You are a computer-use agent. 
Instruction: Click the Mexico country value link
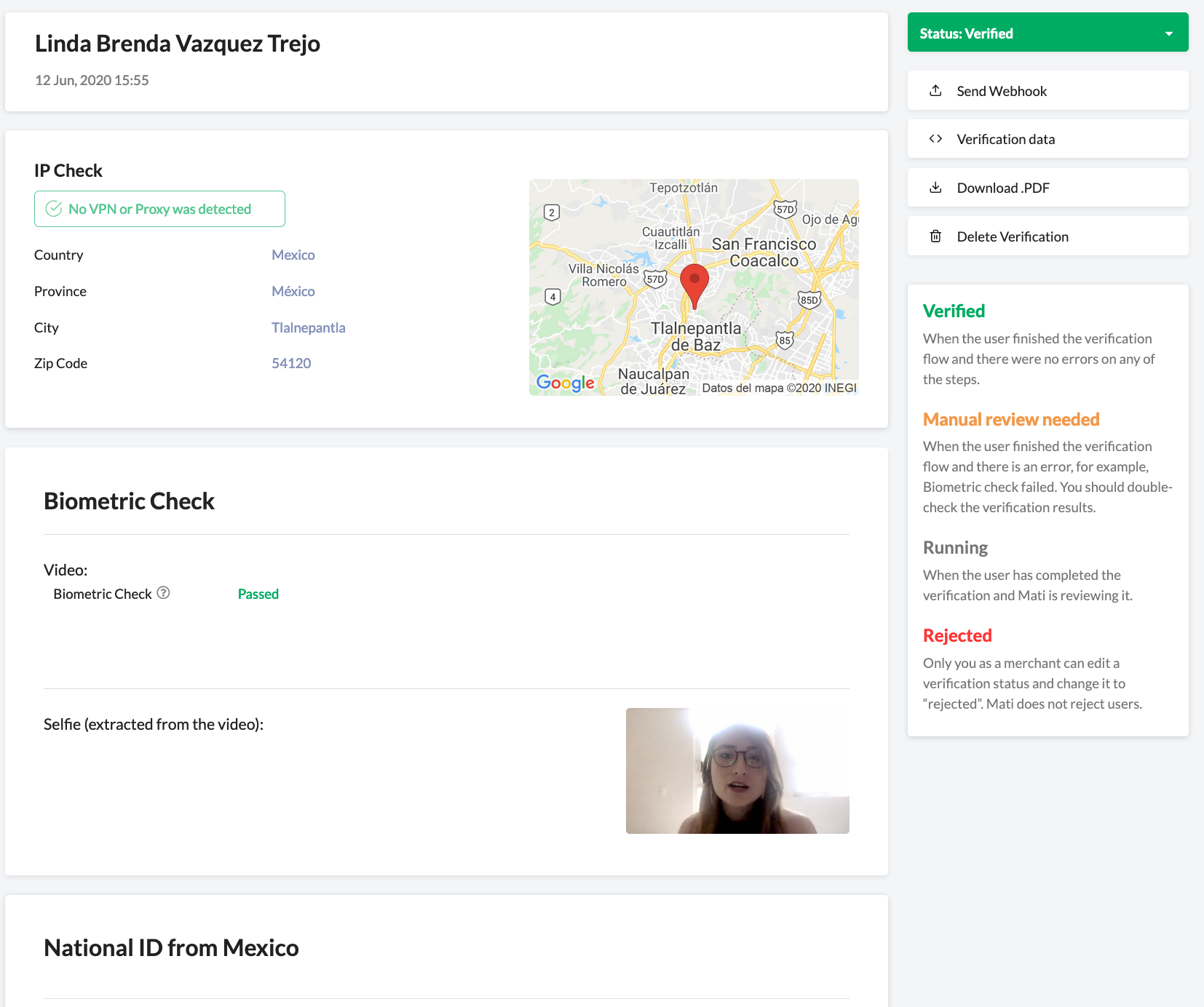(293, 255)
